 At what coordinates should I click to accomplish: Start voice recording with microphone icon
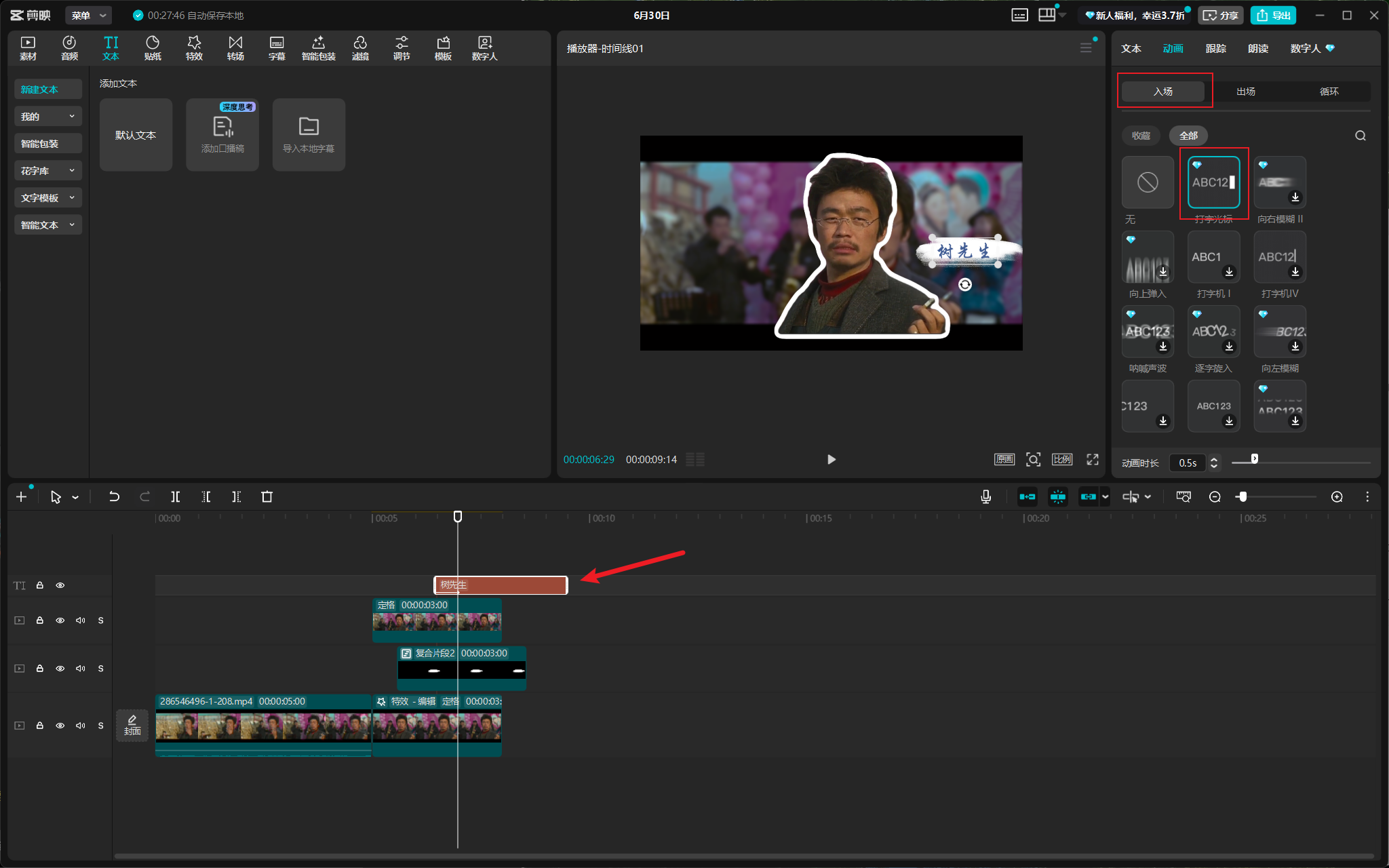[x=986, y=497]
